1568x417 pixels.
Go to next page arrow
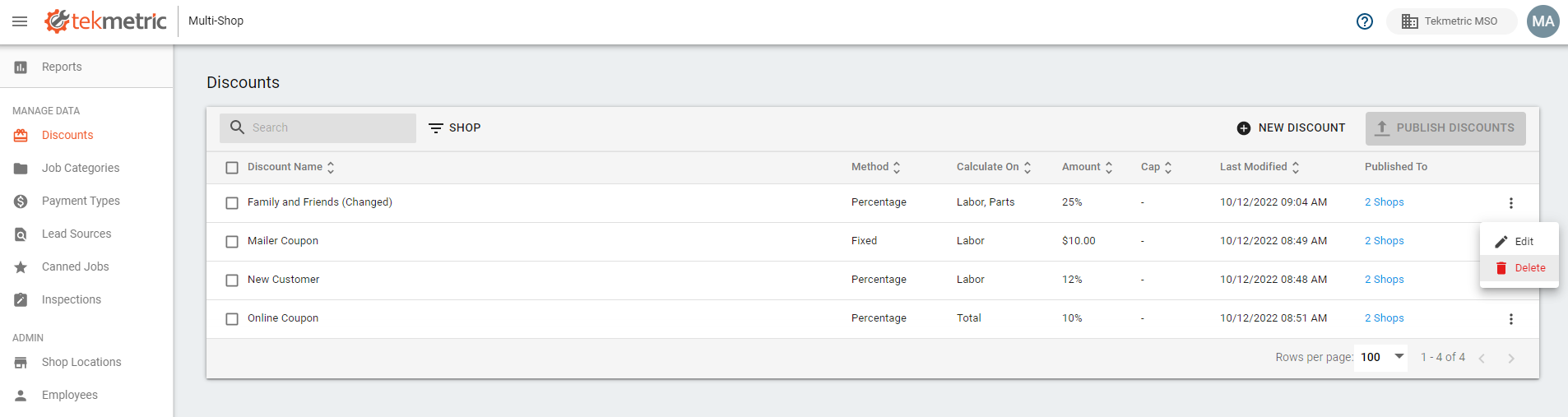1511,358
